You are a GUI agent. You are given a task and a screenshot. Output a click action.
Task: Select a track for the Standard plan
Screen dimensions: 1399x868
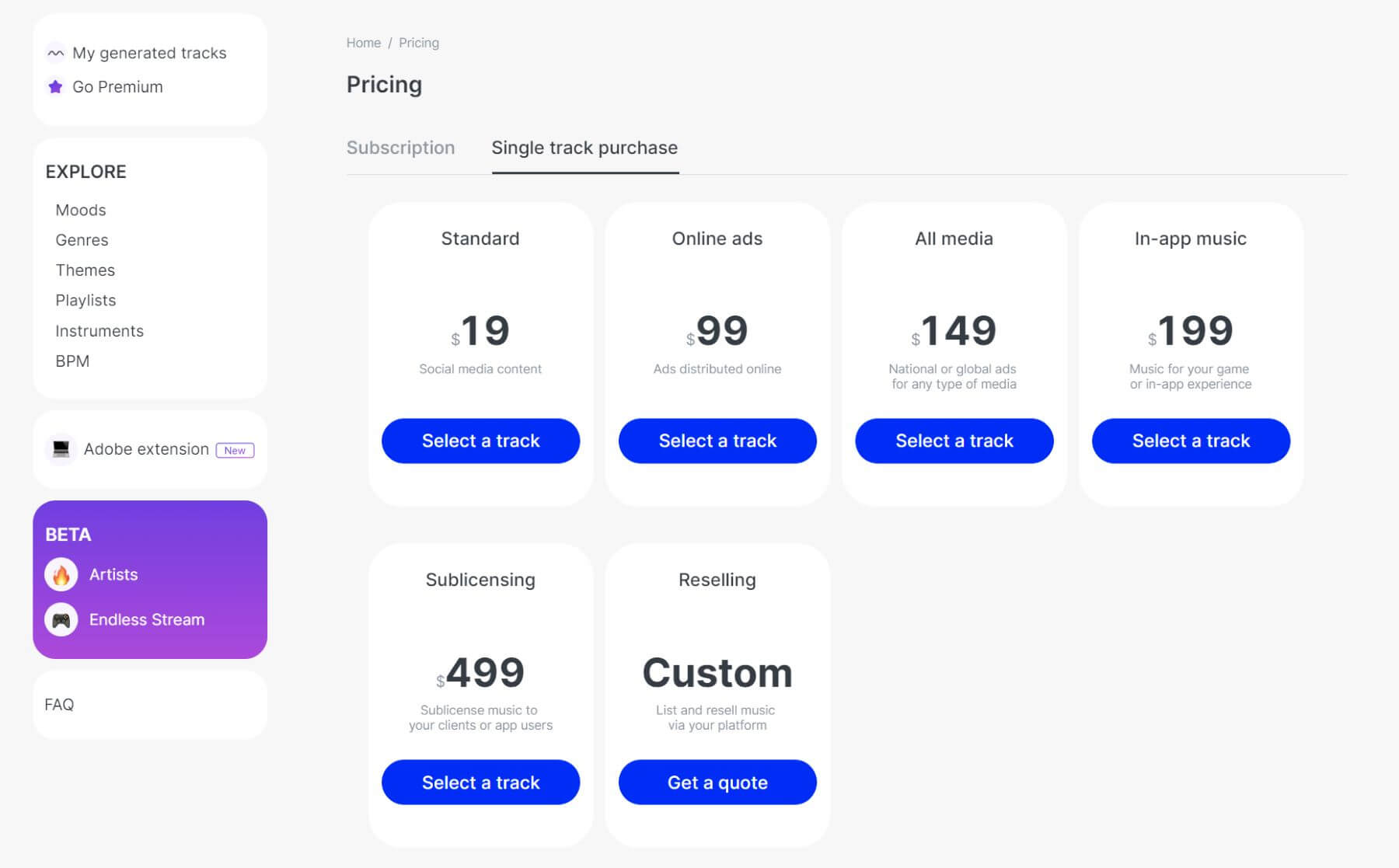click(480, 441)
